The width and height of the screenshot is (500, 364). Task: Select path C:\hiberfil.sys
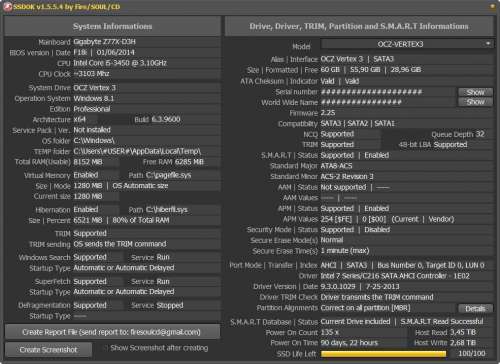pos(167,210)
